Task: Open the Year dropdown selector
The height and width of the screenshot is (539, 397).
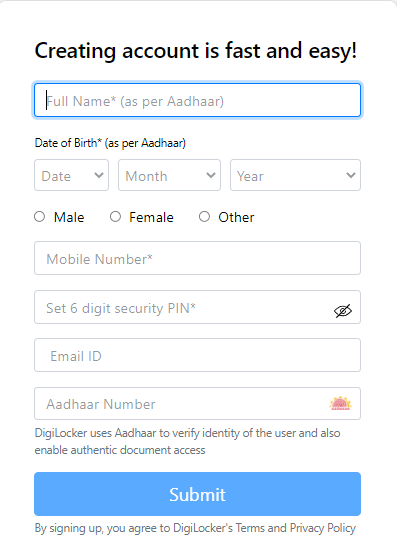Action: (295, 175)
